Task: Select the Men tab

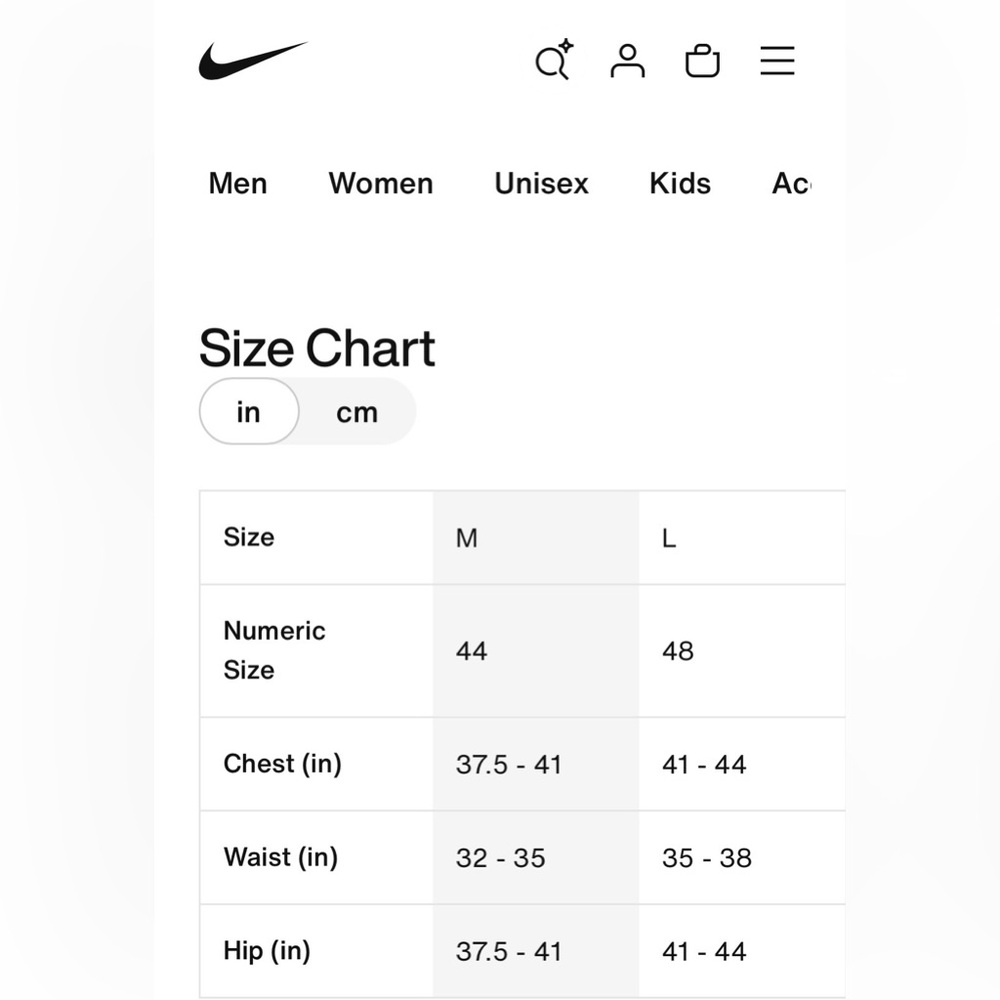Action: [x=238, y=184]
